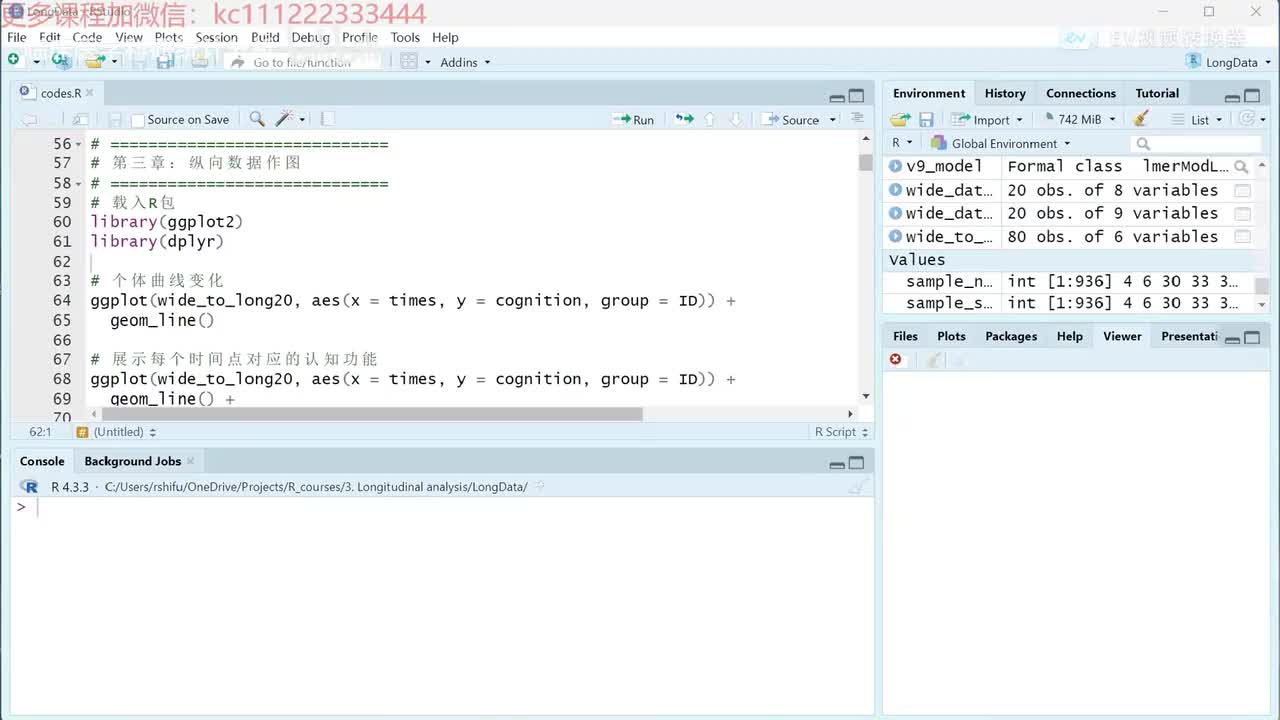1280x720 pixels.
Task: Expand the wide_to_ data frame row
Action: [895, 237]
